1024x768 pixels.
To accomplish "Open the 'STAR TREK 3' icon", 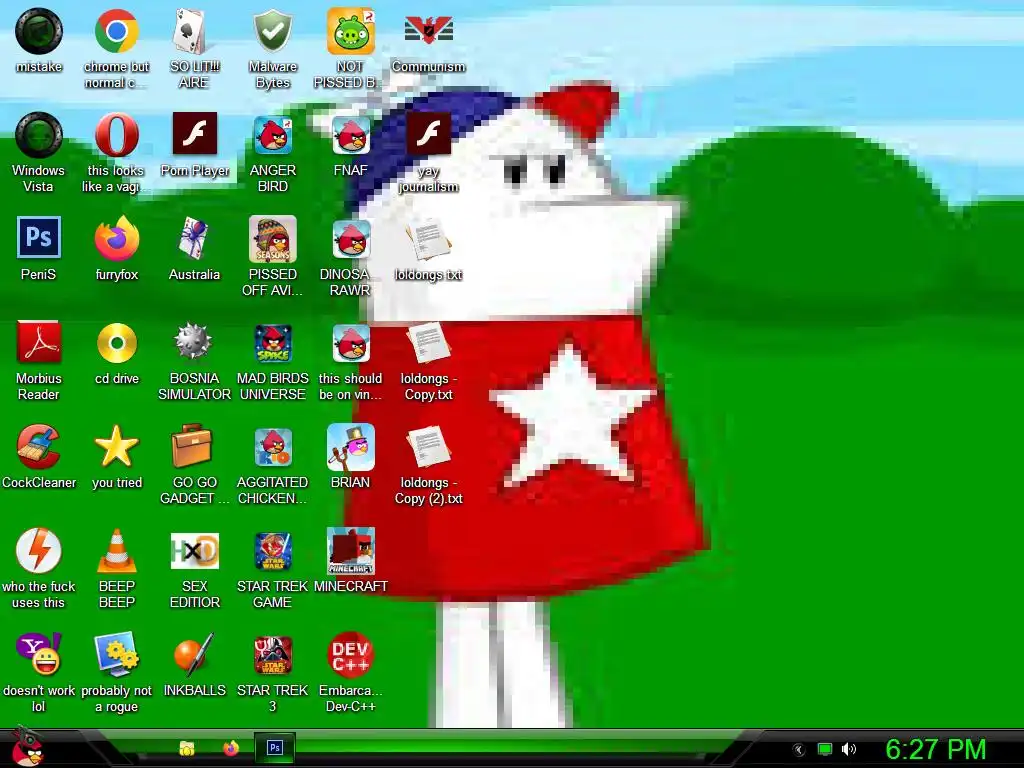I will [x=272, y=655].
